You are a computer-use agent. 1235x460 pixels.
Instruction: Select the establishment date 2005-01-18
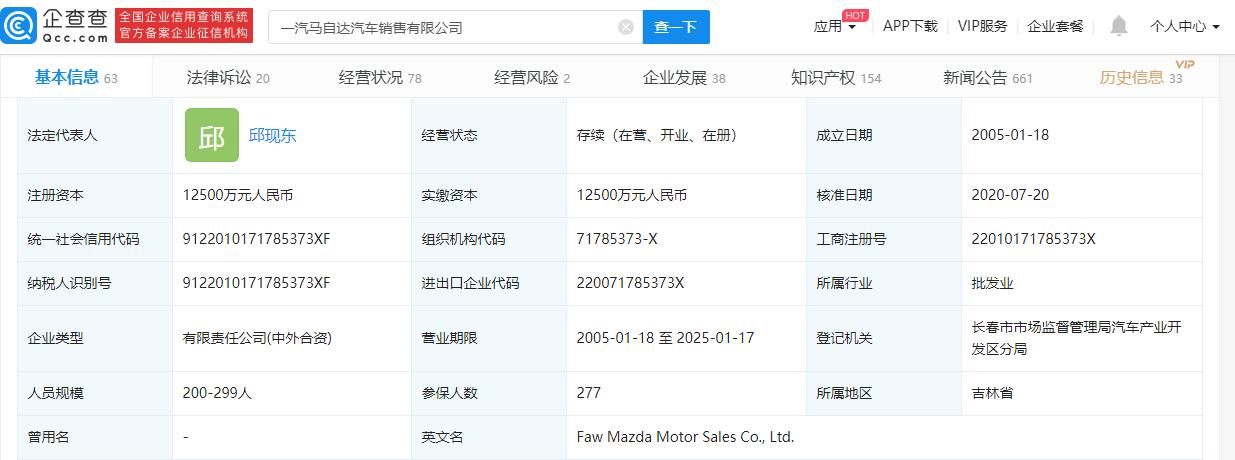(1010, 135)
